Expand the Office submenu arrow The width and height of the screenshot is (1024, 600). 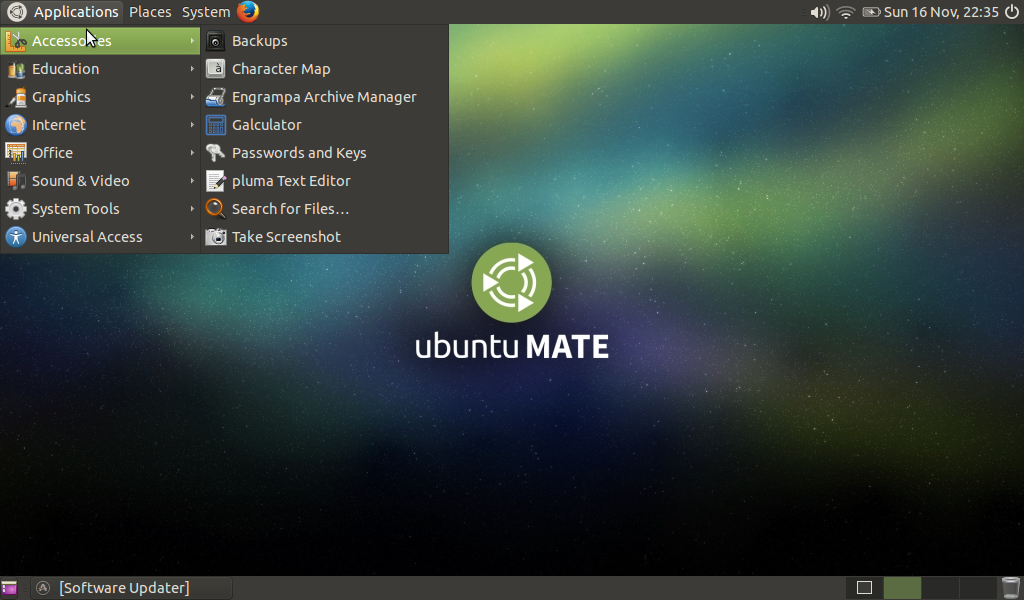192,153
